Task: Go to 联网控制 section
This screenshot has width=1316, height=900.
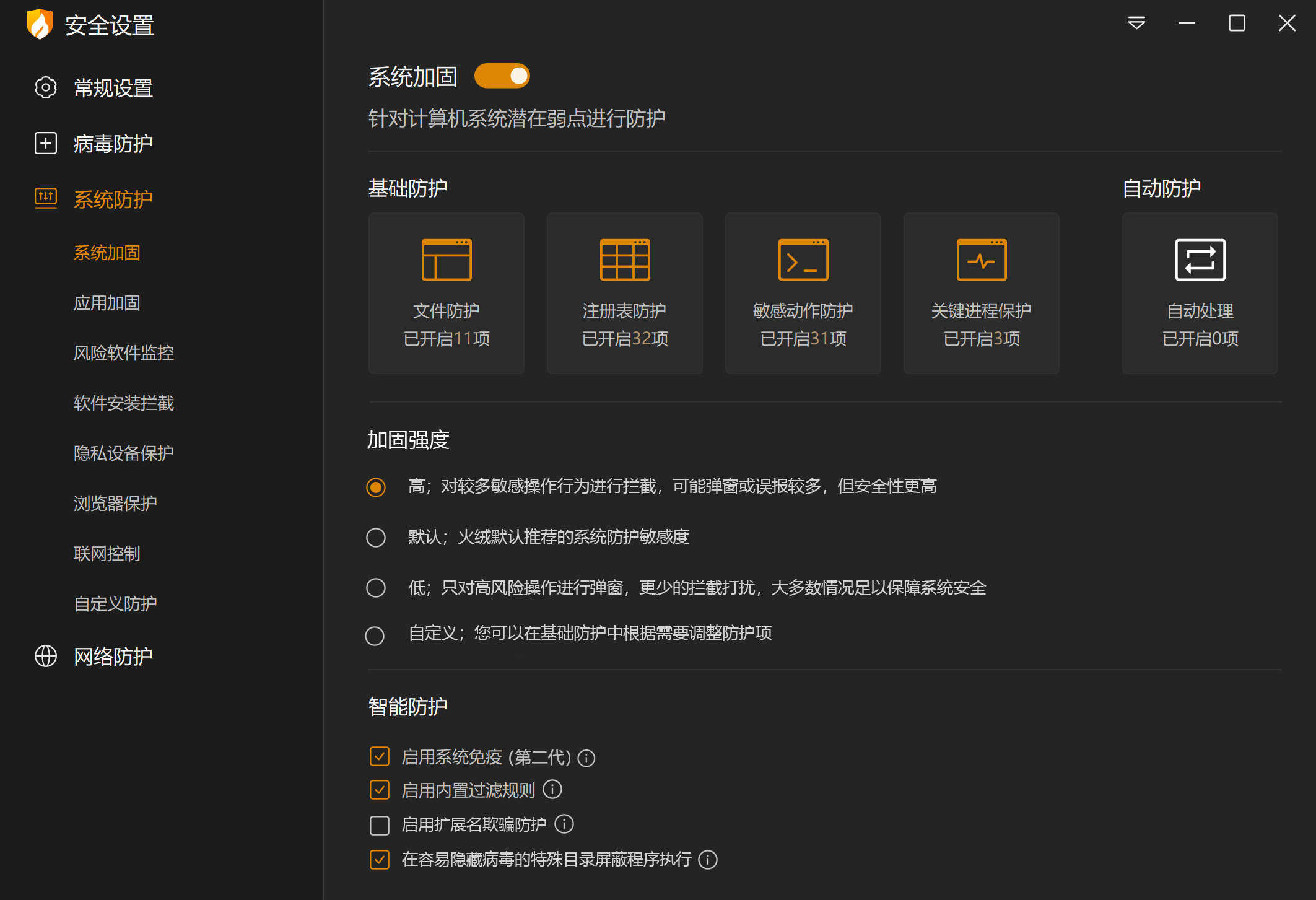Action: (107, 554)
